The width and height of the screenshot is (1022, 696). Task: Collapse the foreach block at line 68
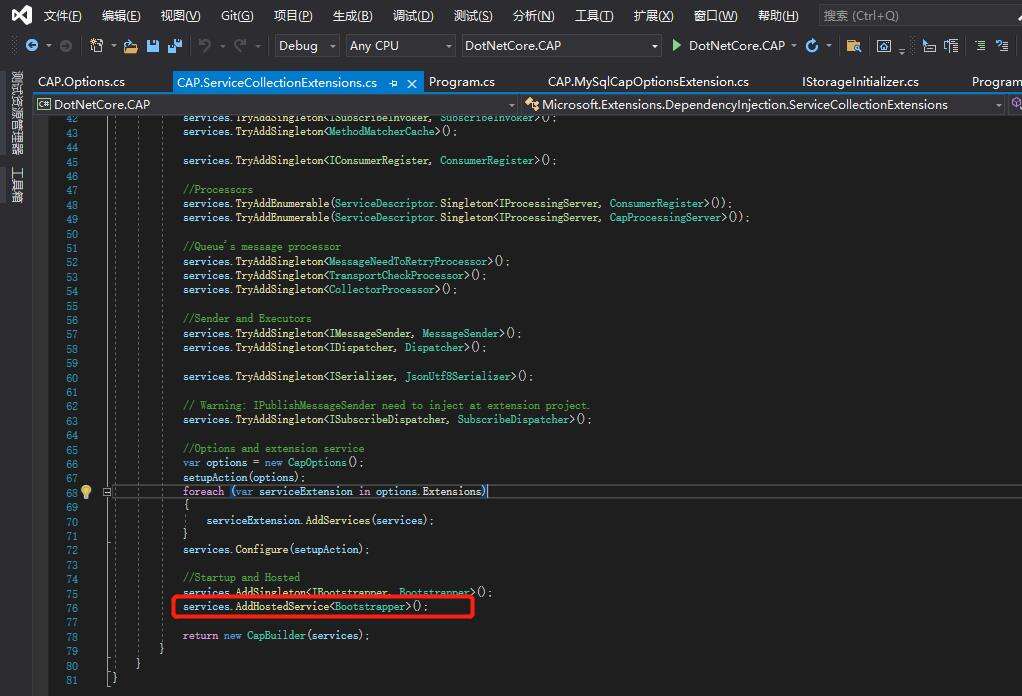(107, 492)
